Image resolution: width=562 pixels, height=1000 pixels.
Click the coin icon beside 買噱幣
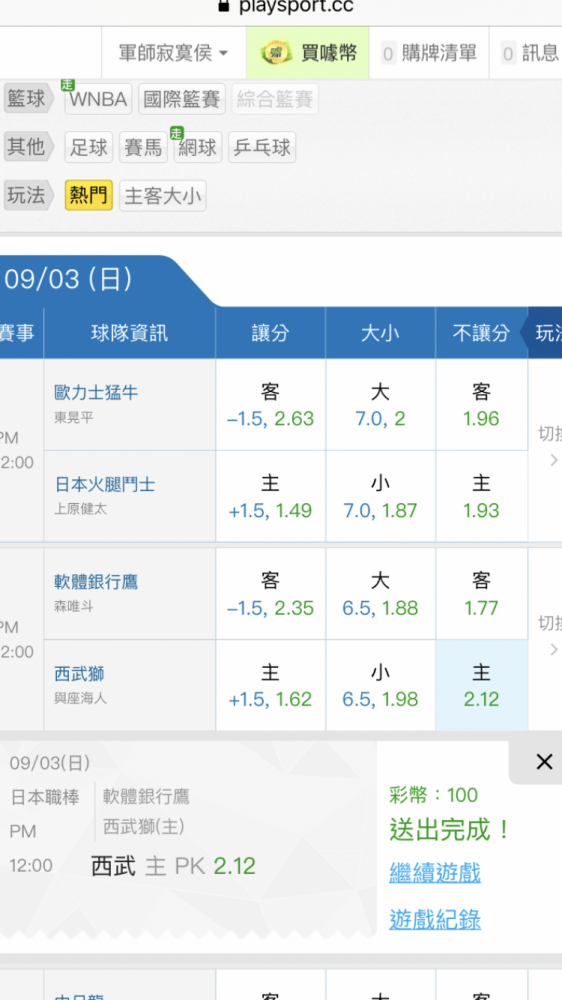coord(276,54)
